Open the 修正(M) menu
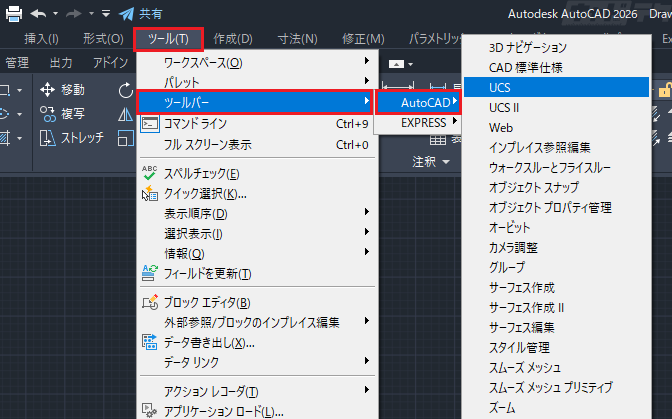This screenshot has height=419, width=672. [x=363, y=39]
